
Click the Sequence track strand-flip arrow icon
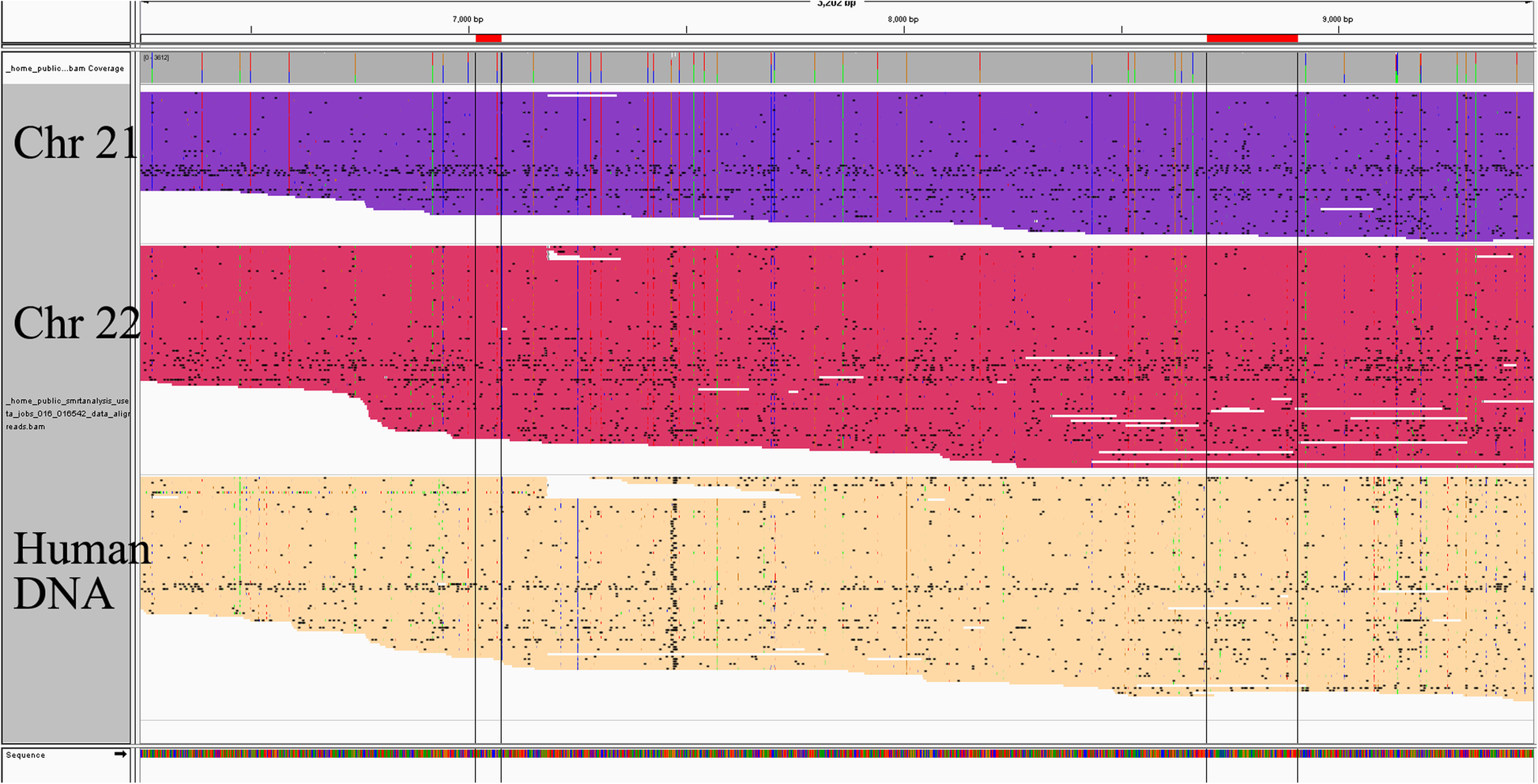[x=120, y=754]
